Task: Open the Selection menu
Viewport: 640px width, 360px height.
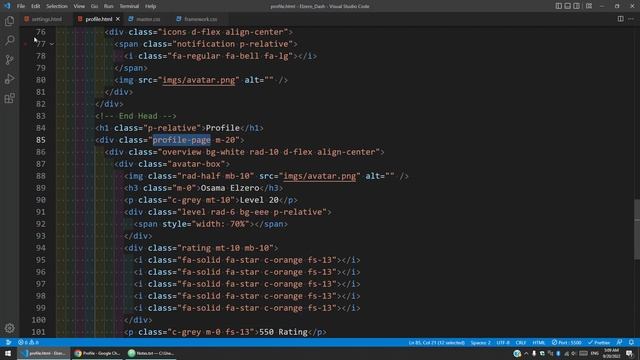Action: coord(57,6)
